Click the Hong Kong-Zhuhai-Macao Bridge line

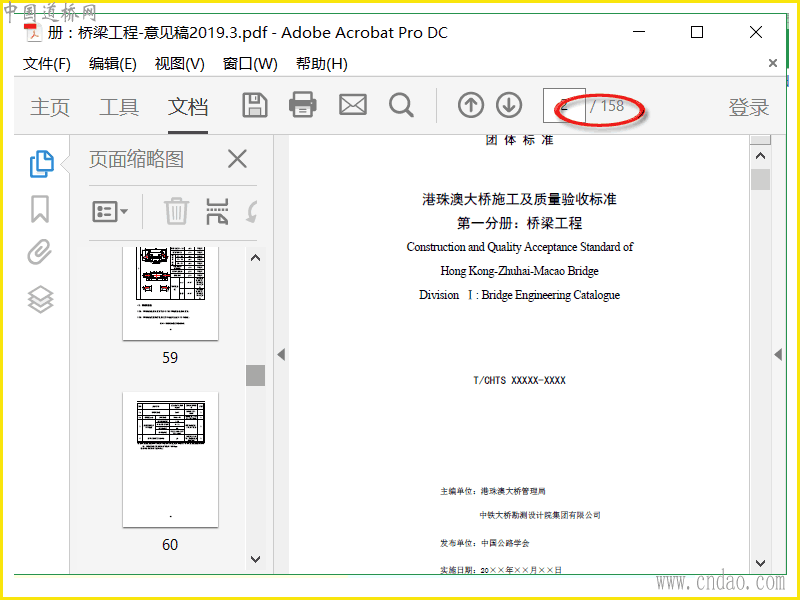[519, 271]
